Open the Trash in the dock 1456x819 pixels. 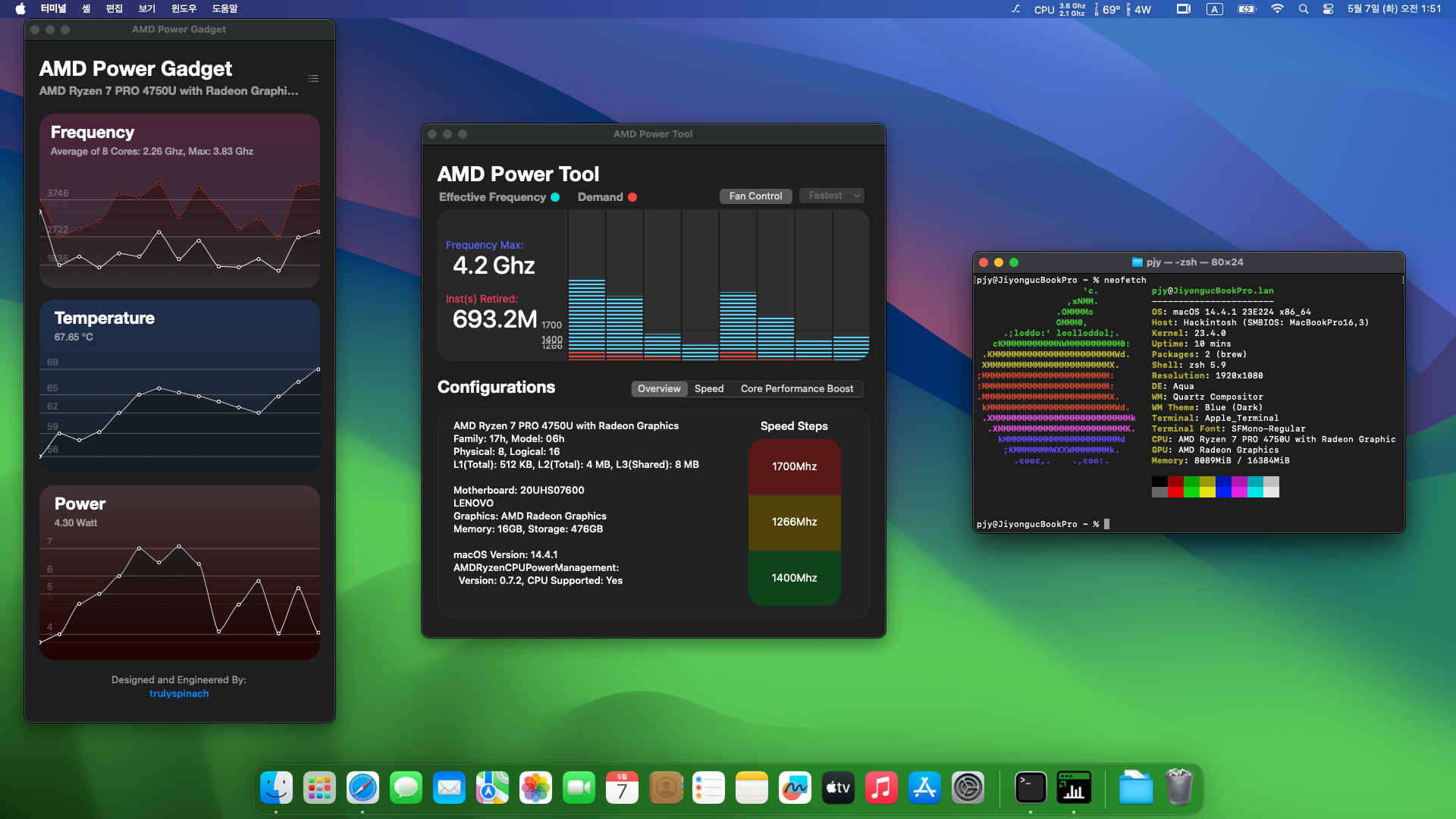(x=1179, y=788)
